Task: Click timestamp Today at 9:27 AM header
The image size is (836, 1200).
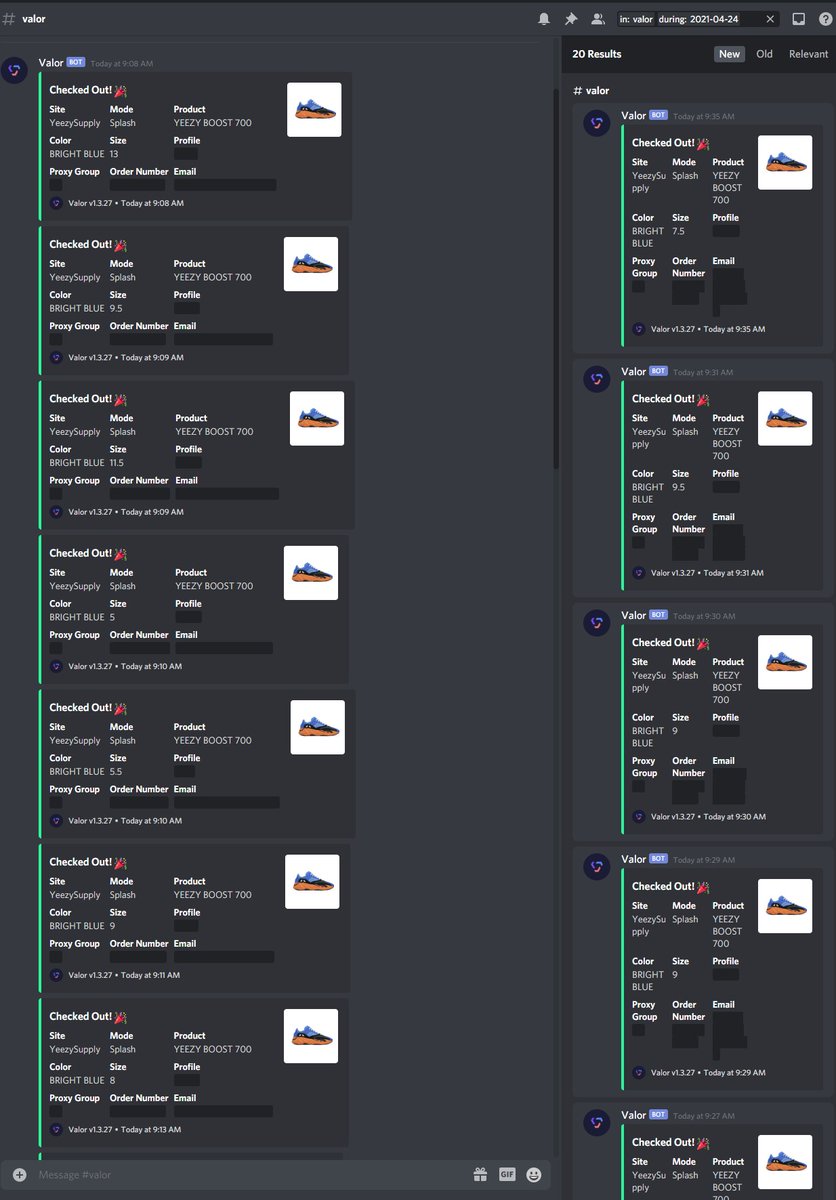Action: [x=704, y=1116]
